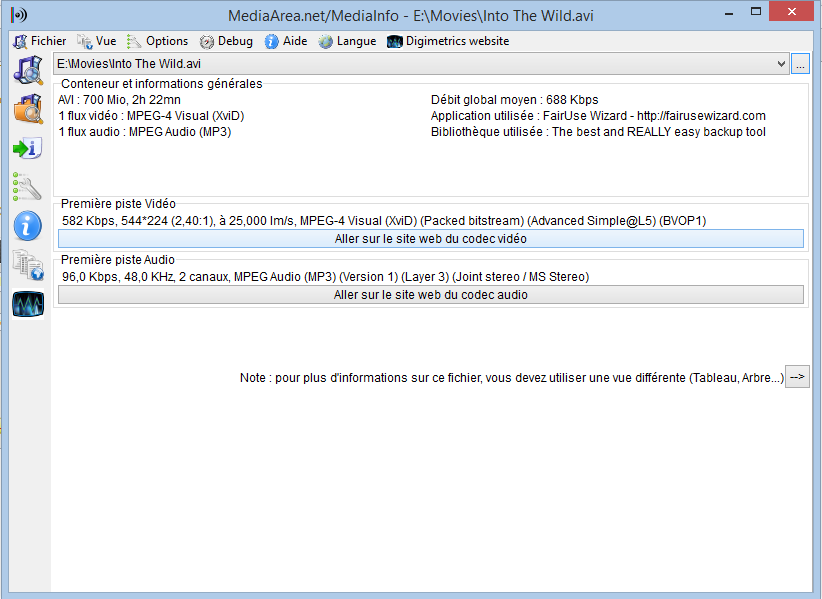
Task: Expand the file path dropdown arrow
Action: [x=781, y=64]
